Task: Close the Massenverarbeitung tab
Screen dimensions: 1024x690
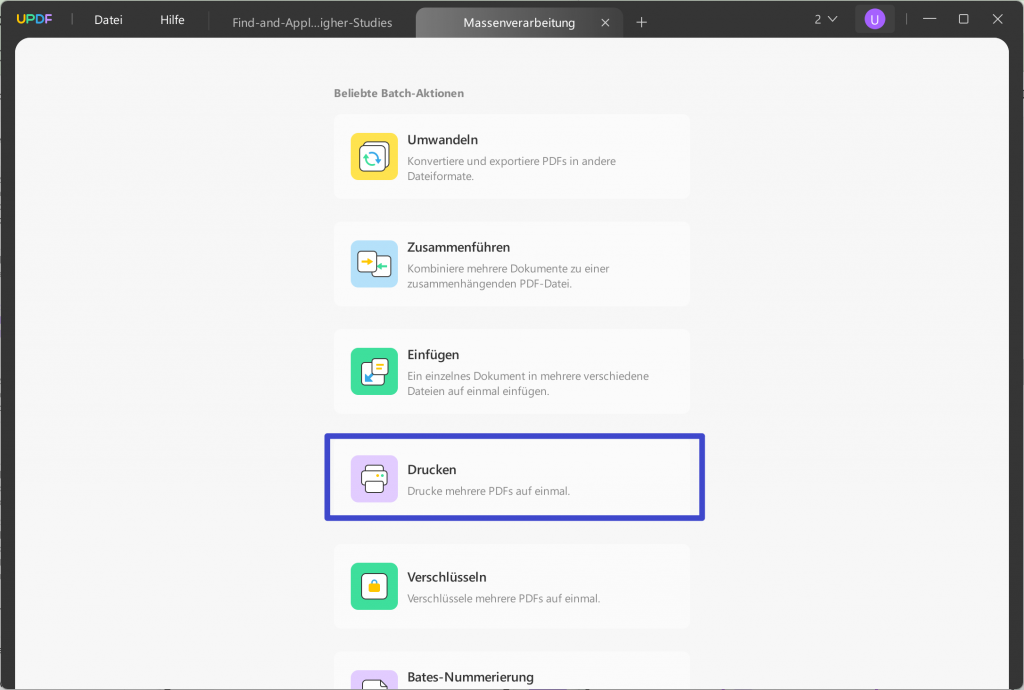Action: (x=605, y=23)
